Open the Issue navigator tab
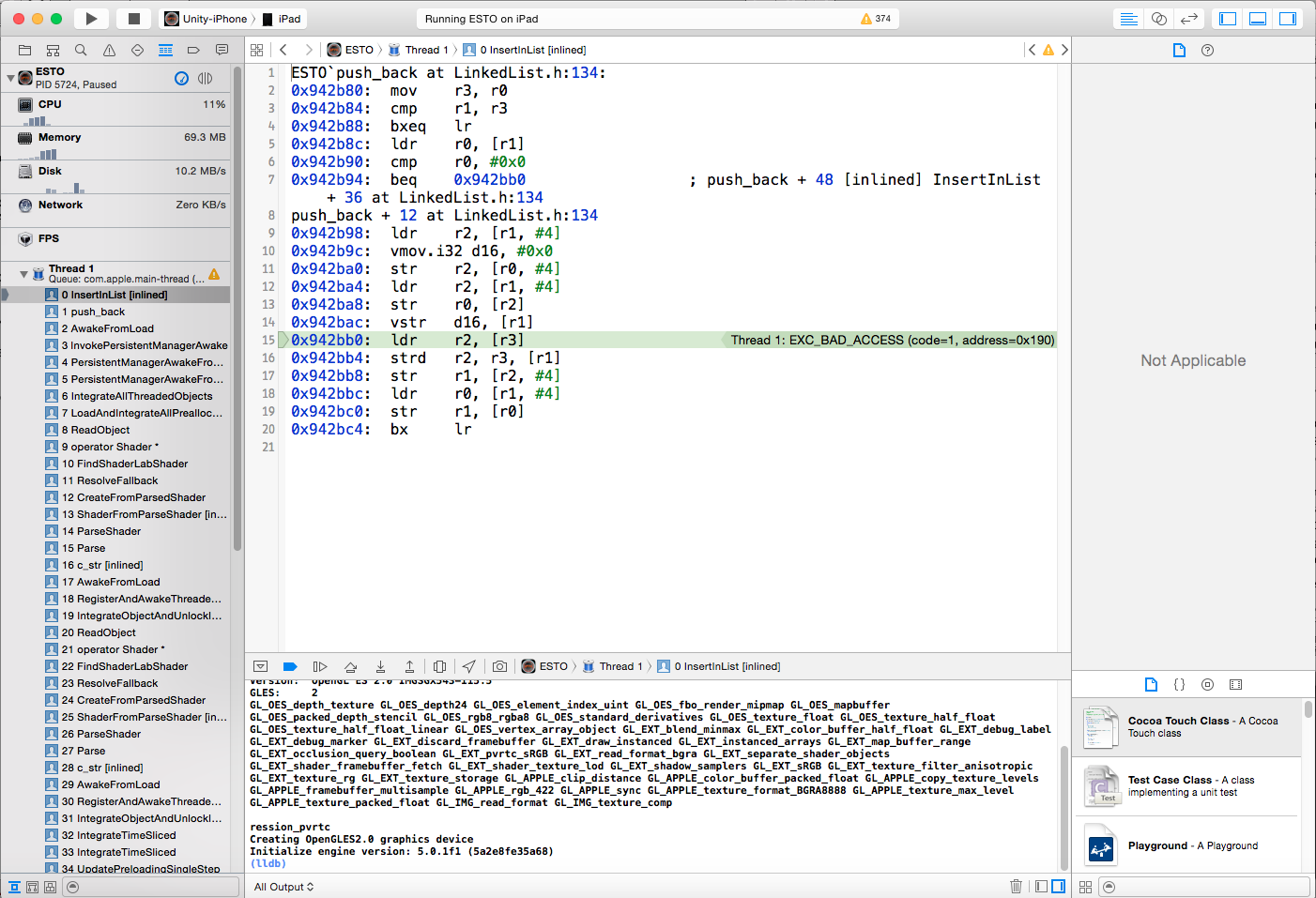Screen dimensions: 1316x898 (109, 50)
